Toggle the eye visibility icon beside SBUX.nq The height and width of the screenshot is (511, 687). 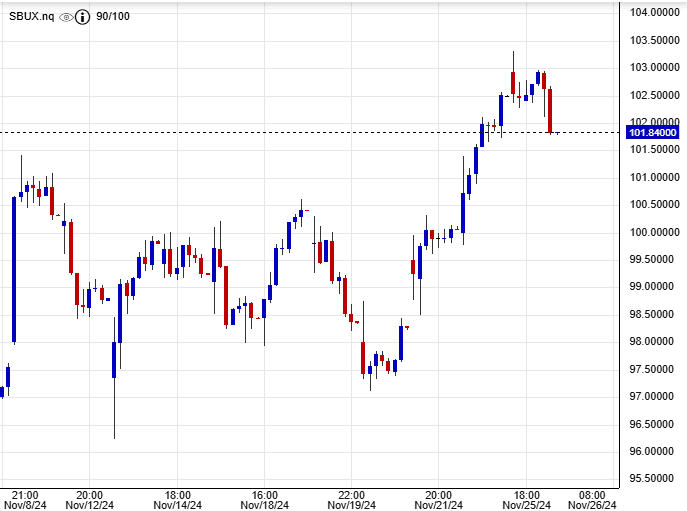(x=67, y=17)
